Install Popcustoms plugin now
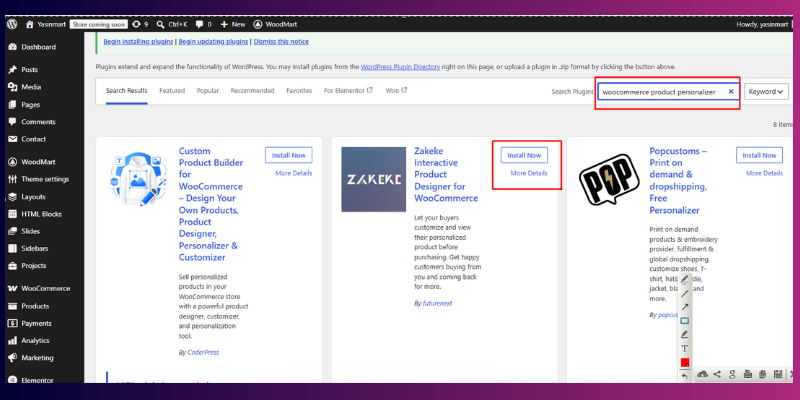The image size is (800, 400). [759, 155]
